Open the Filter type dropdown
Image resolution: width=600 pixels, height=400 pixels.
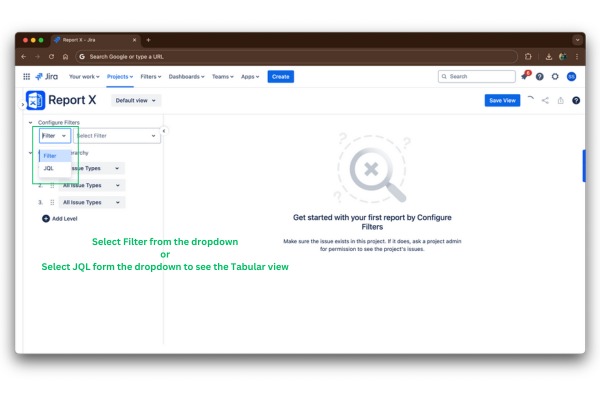pyautogui.click(x=55, y=136)
